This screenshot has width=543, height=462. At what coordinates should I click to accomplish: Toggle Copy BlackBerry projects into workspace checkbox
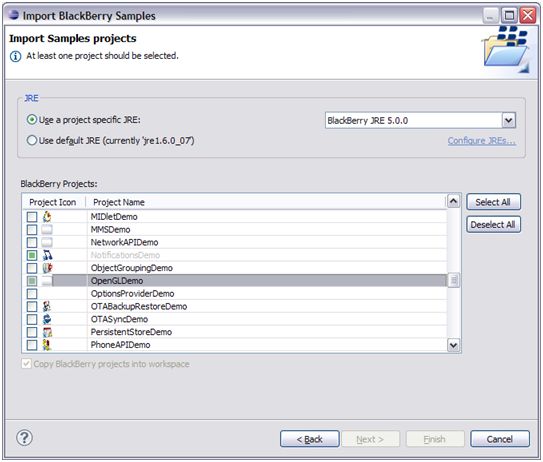(x=26, y=364)
